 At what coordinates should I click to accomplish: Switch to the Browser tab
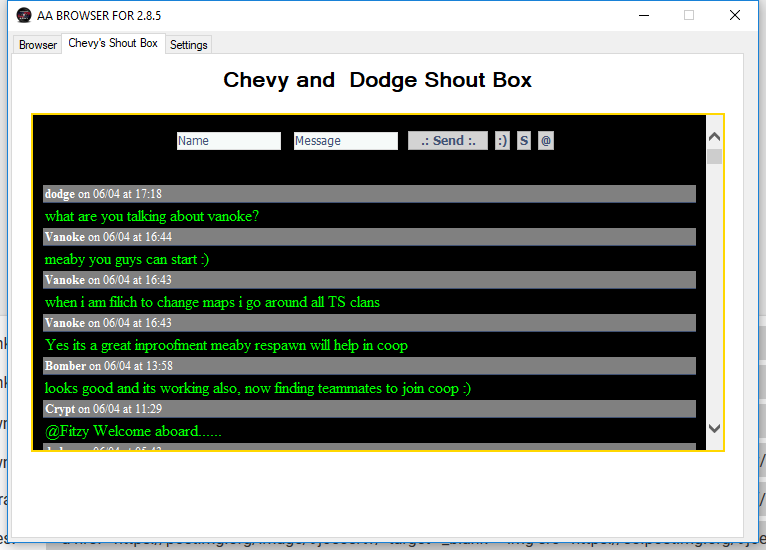38,44
